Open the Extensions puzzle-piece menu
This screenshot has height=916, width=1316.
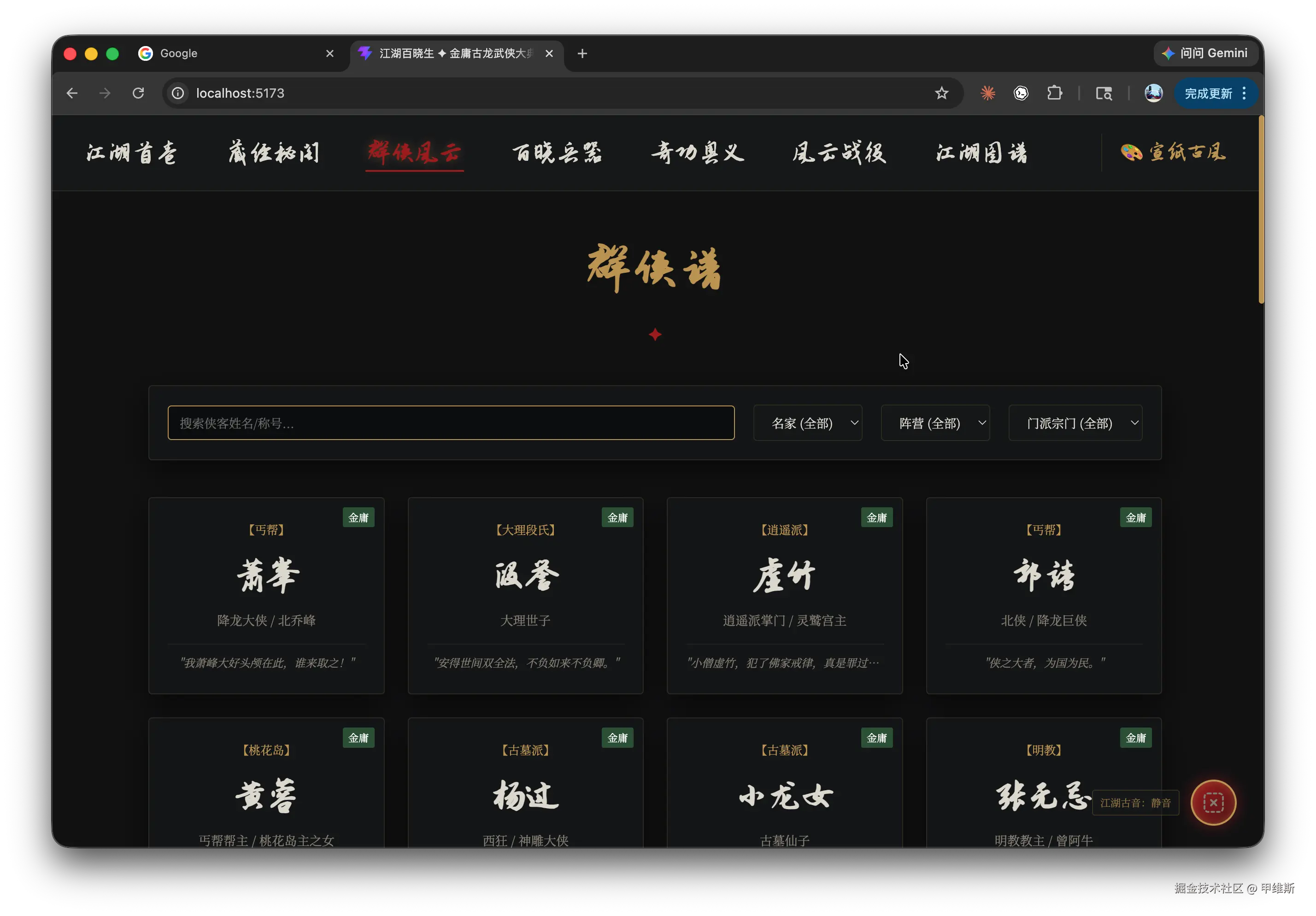point(1054,93)
